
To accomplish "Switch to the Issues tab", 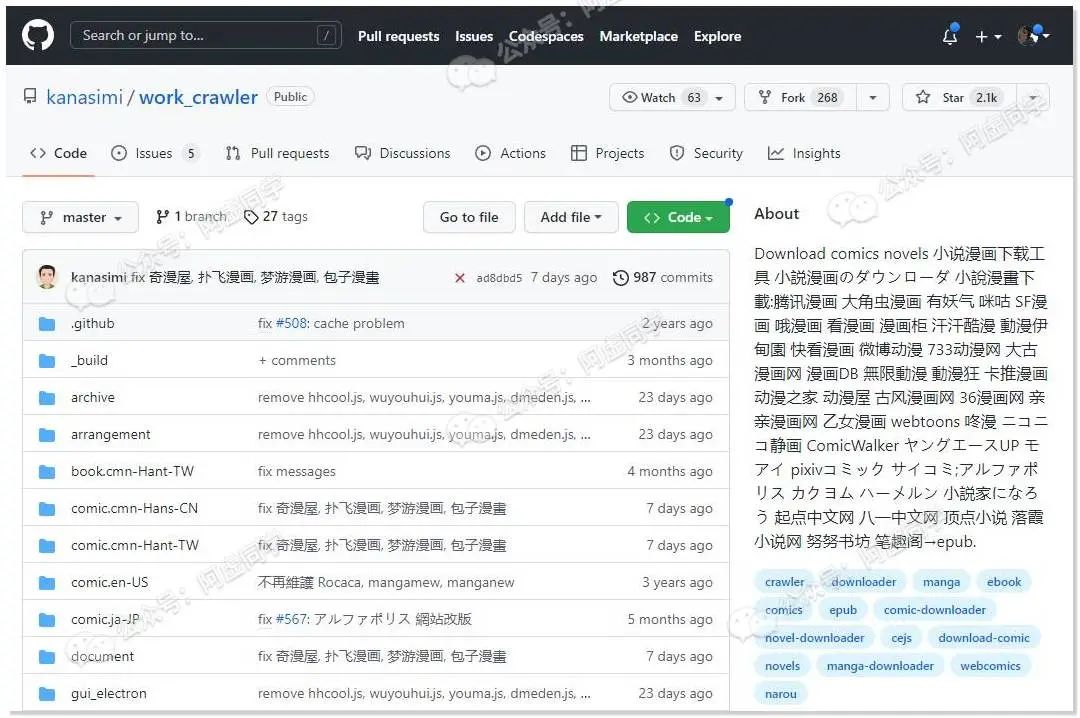I will tap(154, 153).
